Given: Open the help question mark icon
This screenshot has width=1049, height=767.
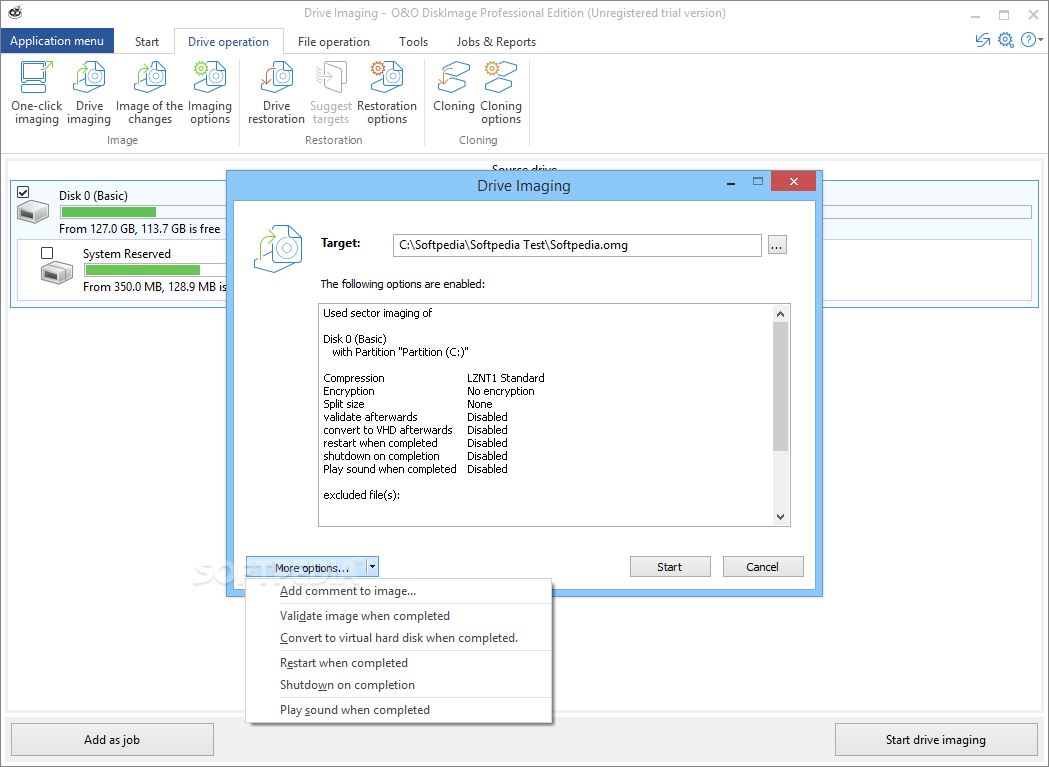Looking at the screenshot, I should [x=1028, y=40].
